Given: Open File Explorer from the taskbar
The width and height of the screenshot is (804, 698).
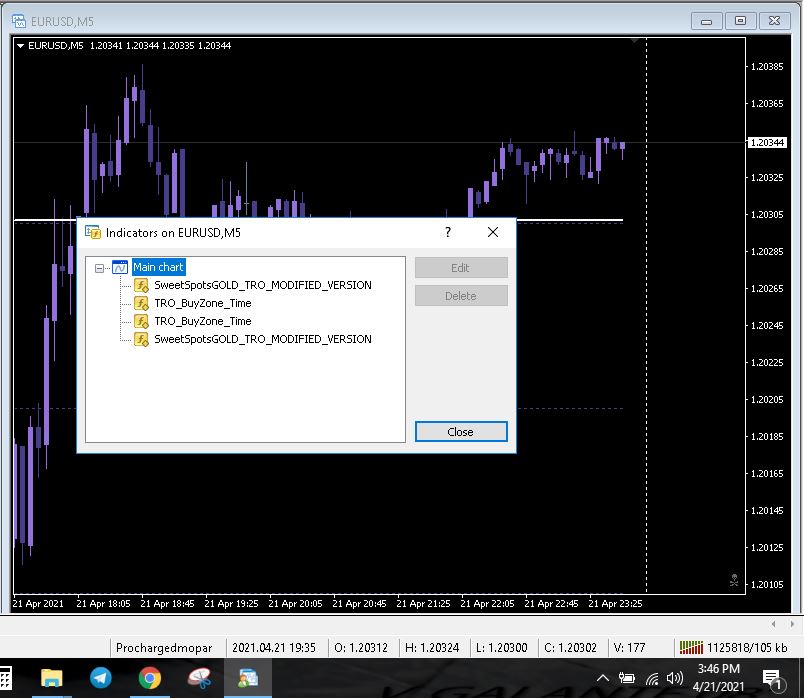Looking at the screenshot, I should coord(52,678).
